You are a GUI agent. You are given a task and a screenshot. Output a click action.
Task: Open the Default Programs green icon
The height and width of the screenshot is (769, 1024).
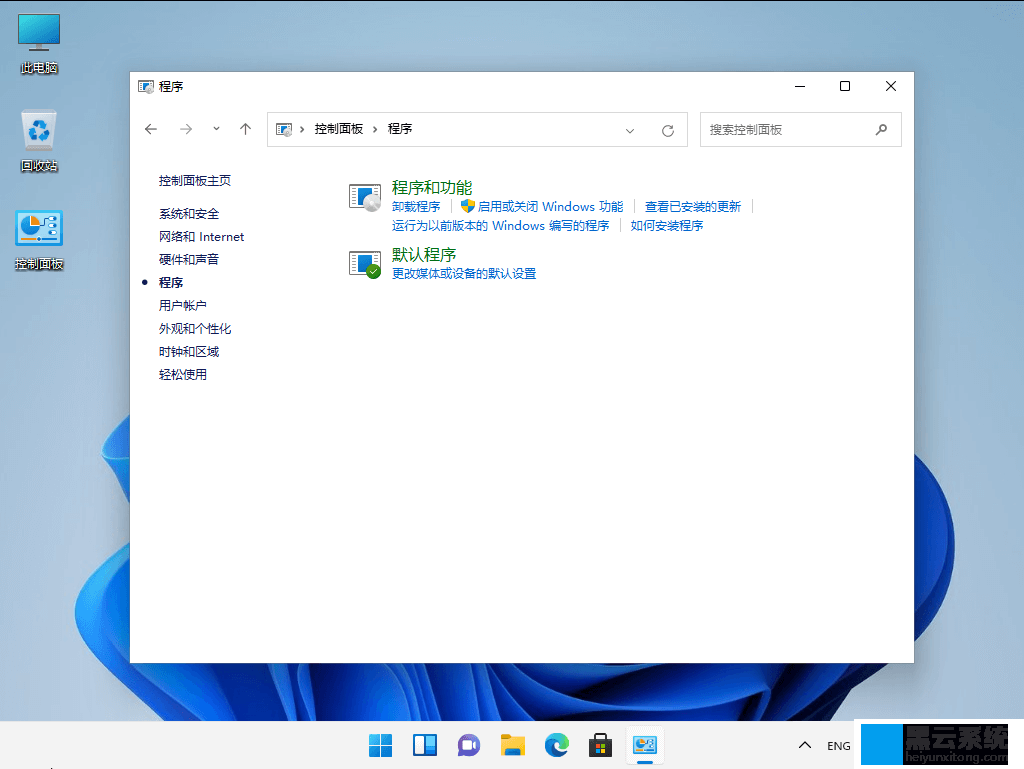tap(365, 263)
